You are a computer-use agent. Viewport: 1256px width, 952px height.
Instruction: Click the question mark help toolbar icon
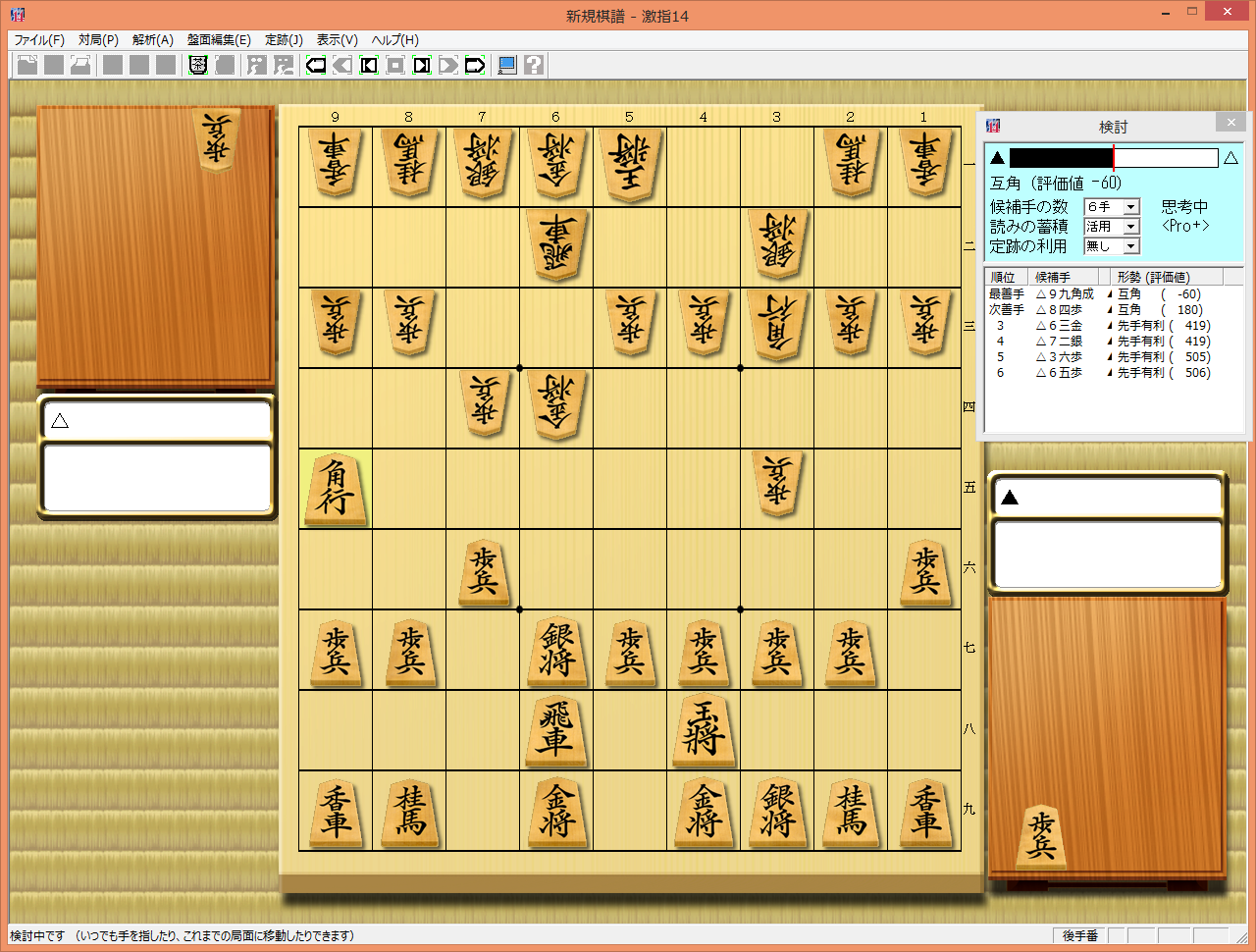point(534,66)
